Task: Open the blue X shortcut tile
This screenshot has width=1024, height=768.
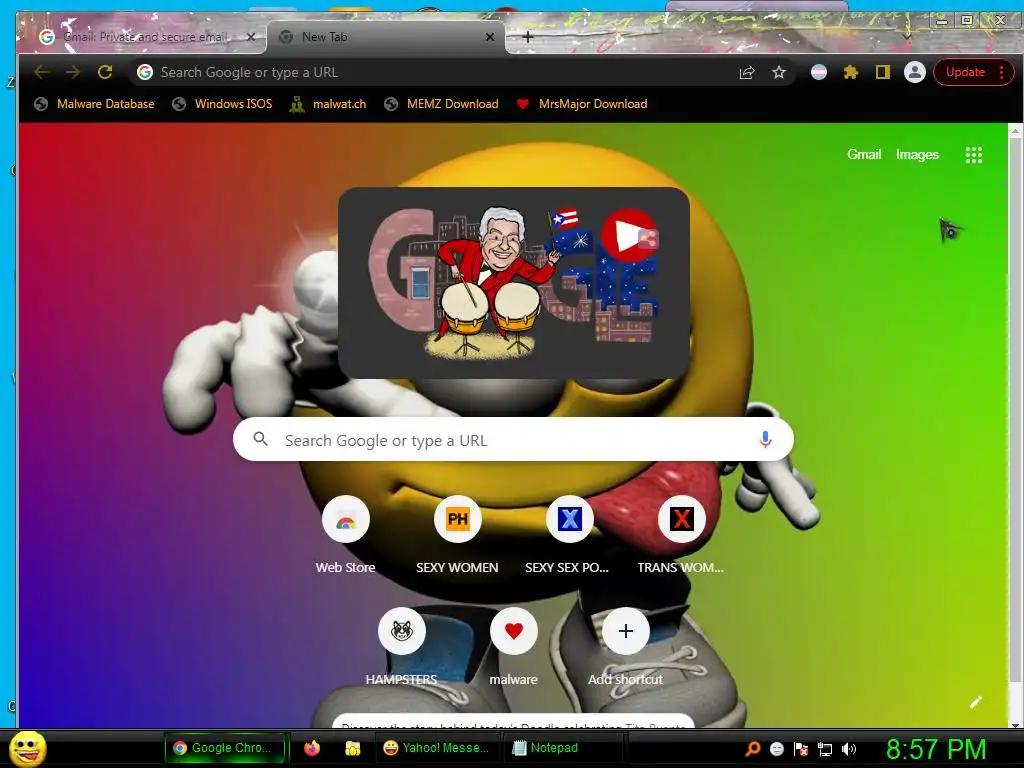Action: 569,519
